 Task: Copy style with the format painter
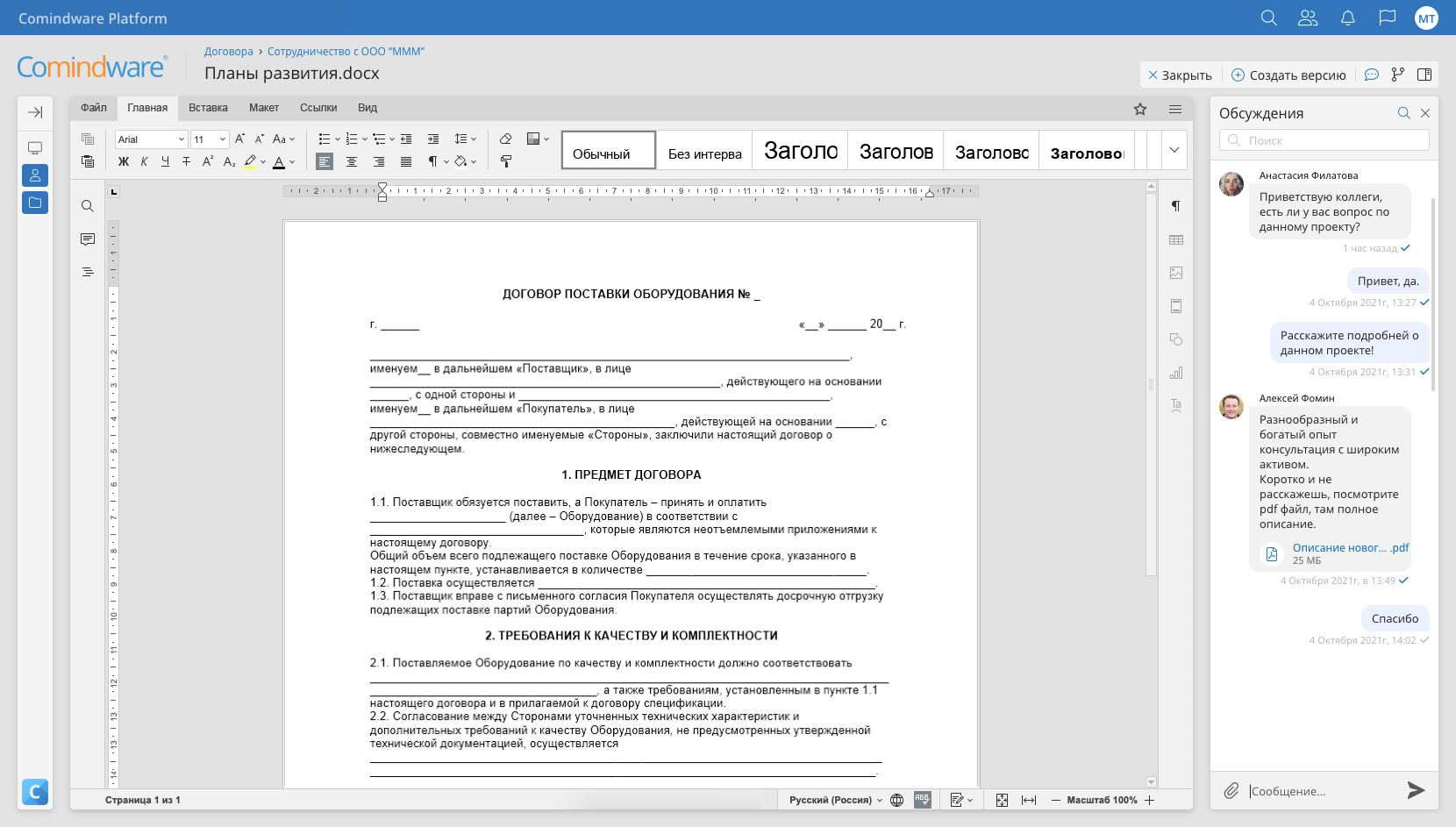[x=506, y=161]
